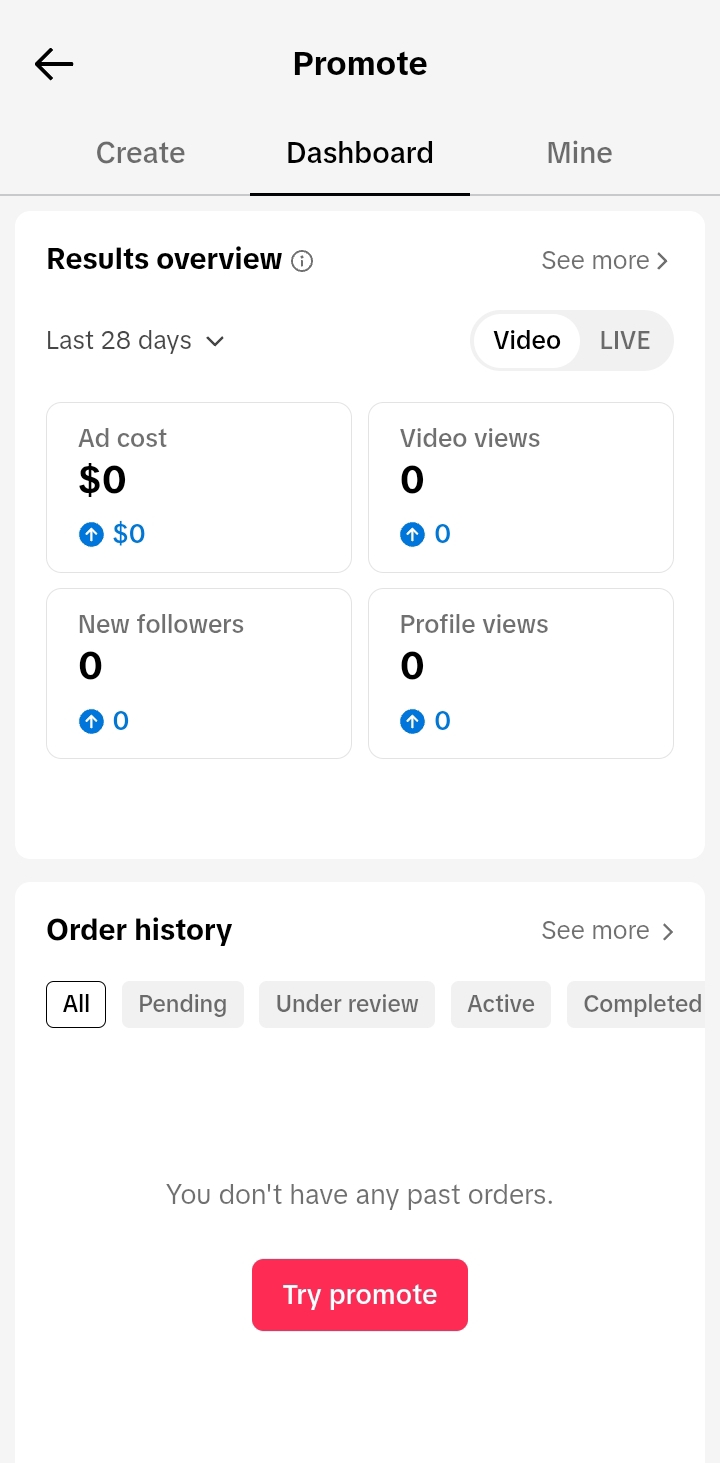Switch the overview toggle to LIVE
Viewport: 720px width, 1463px height.
625,340
